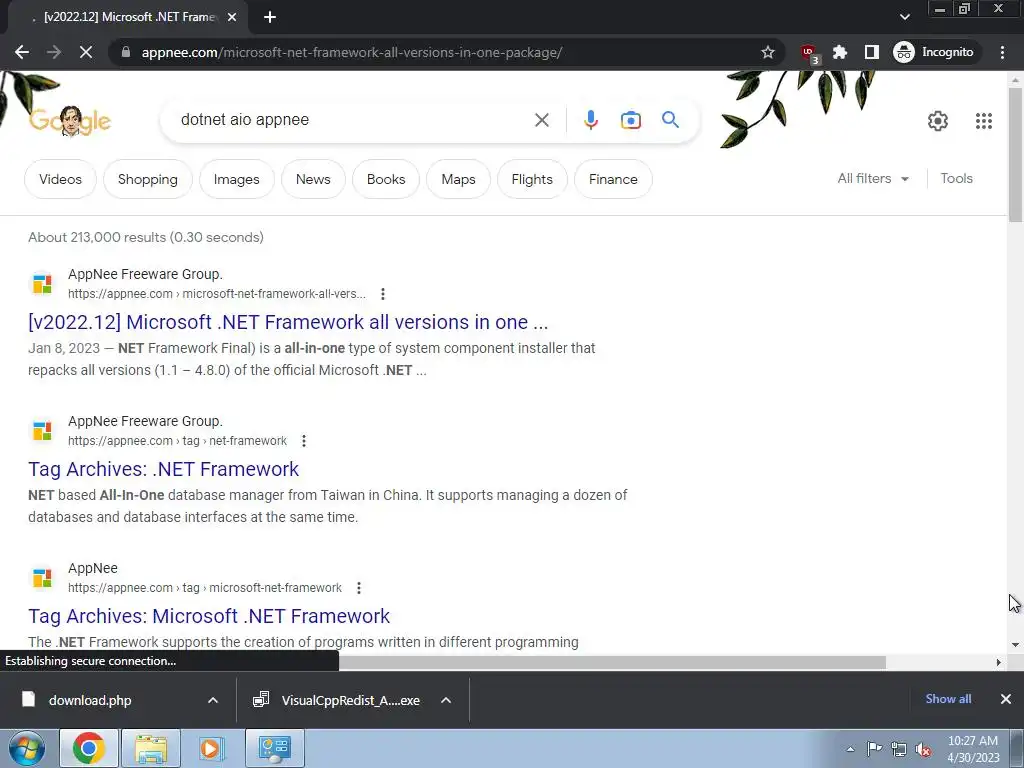Click the address bar URL
This screenshot has width=1024, height=768.
click(351, 52)
